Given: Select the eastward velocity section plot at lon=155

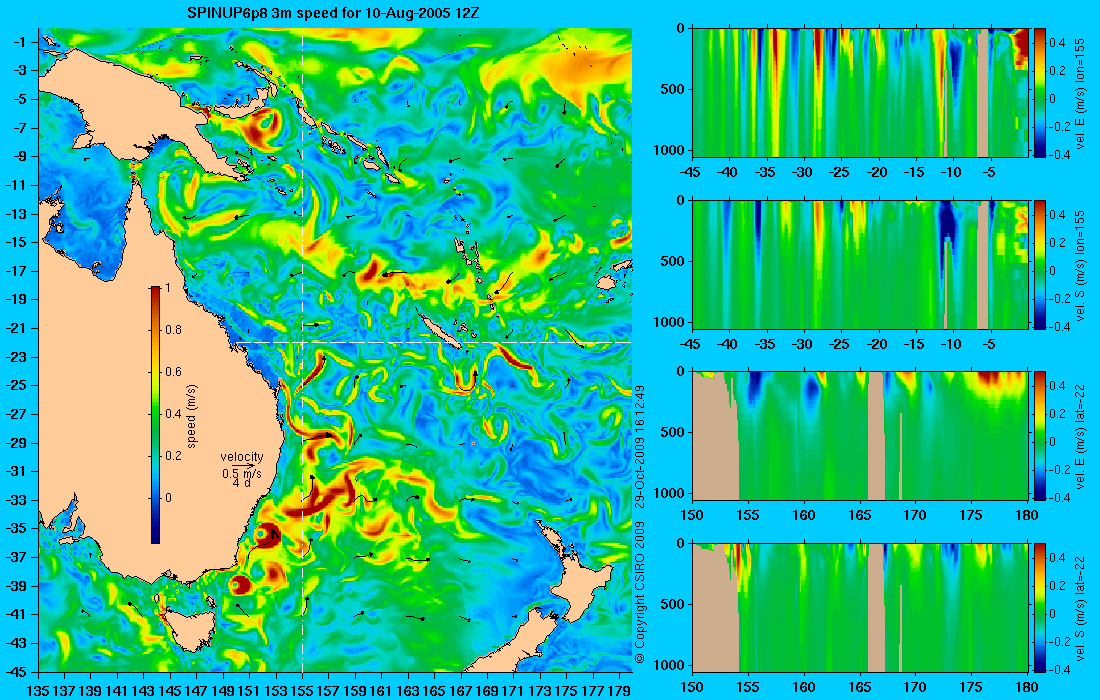Looking at the screenshot, I should click(x=860, y=92).
